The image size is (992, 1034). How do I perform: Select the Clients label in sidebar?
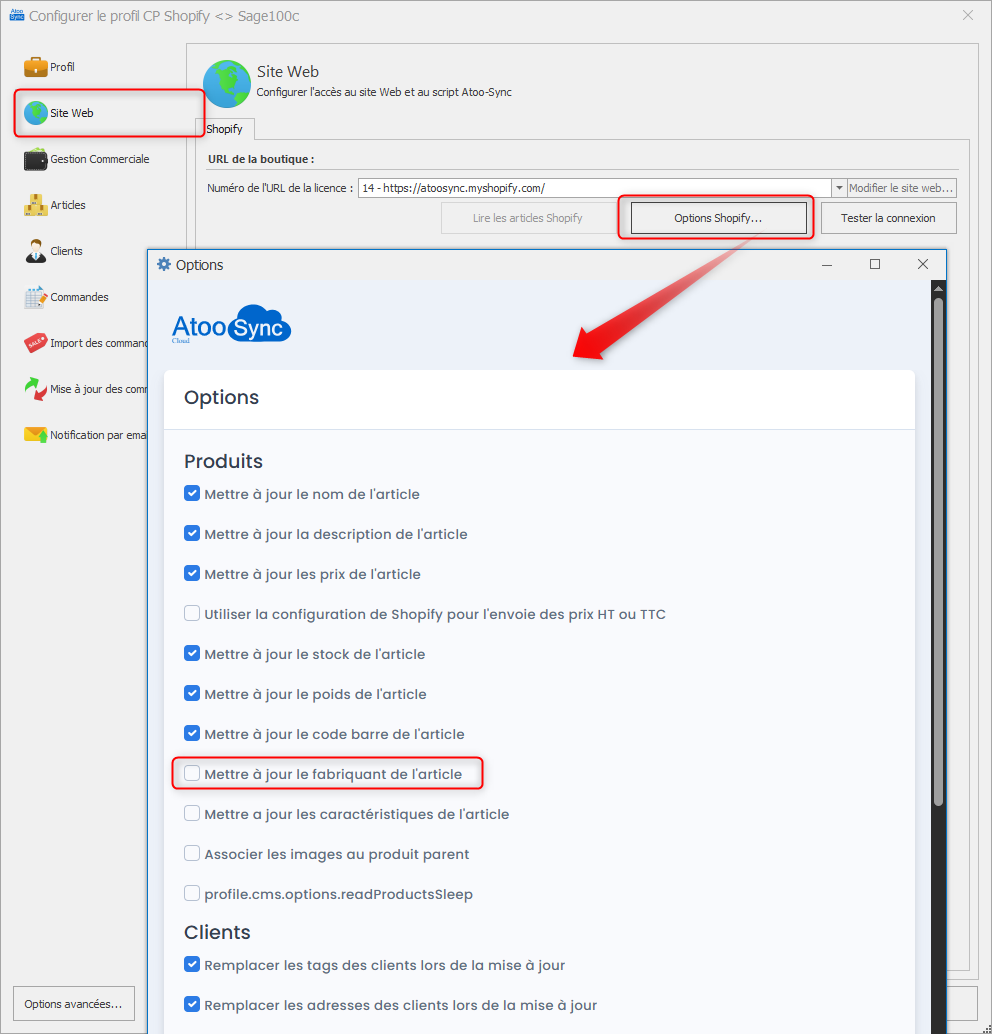coord(67,251)
